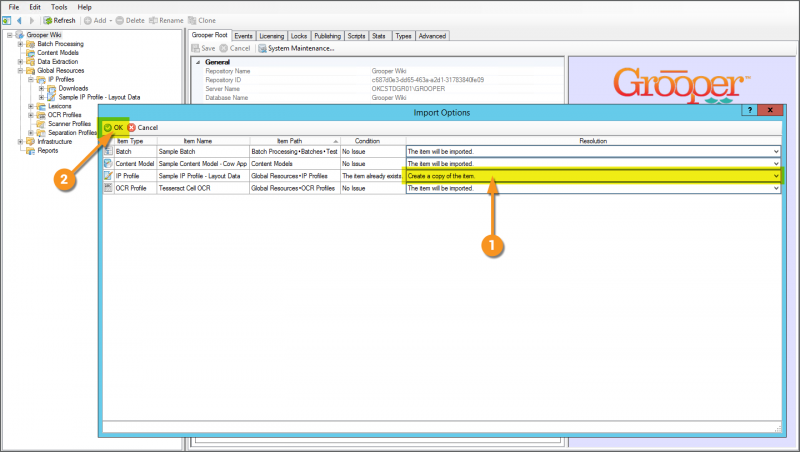This screenshot has height=452, width=800.
Task: Click the Save button in Grooper Root
Action: coord(203,48)
